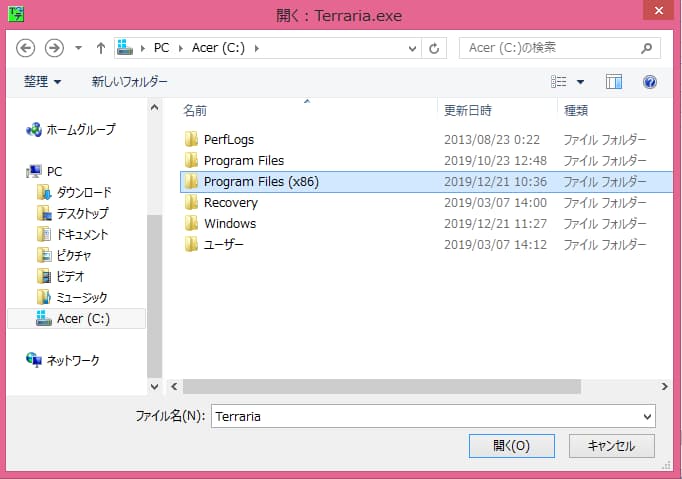Sort by 名前 column header
Screen dimensions: 682x479
click(195, 111)
